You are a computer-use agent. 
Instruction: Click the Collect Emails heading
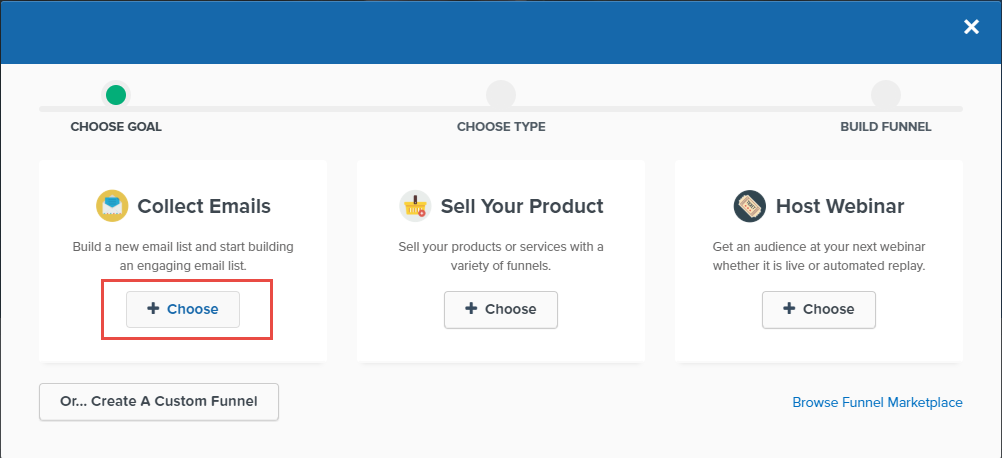pyautogui.click(x=204, y=207)
